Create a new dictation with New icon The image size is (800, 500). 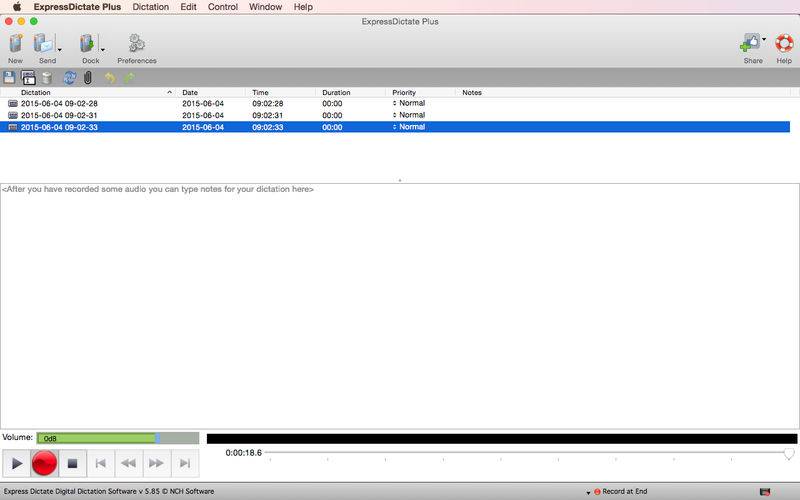coord(15,44)
